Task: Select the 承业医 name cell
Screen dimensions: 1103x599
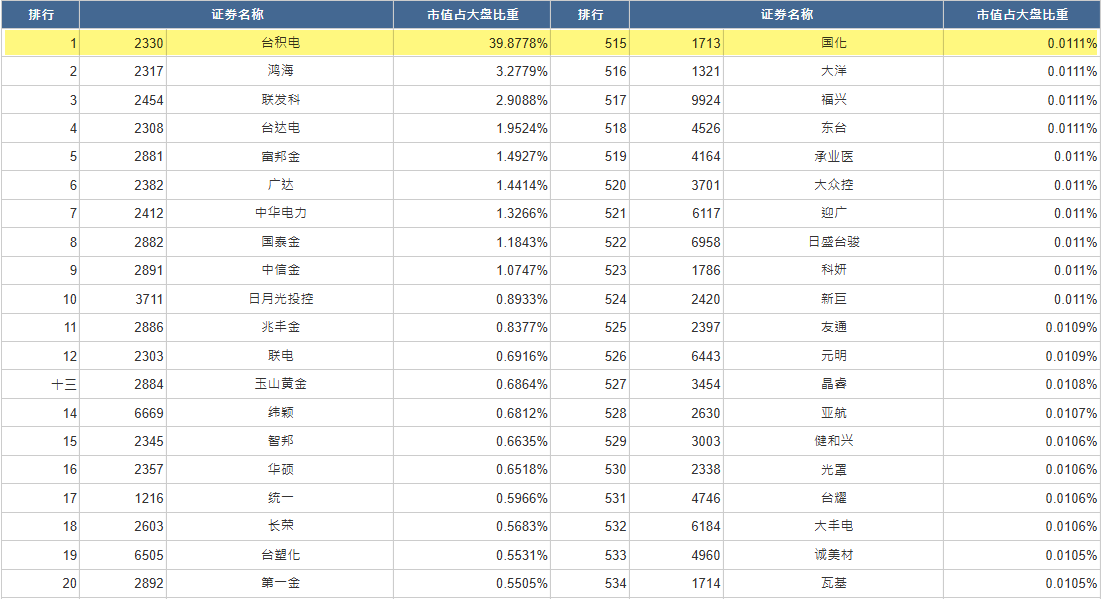Action: (834, 157)
